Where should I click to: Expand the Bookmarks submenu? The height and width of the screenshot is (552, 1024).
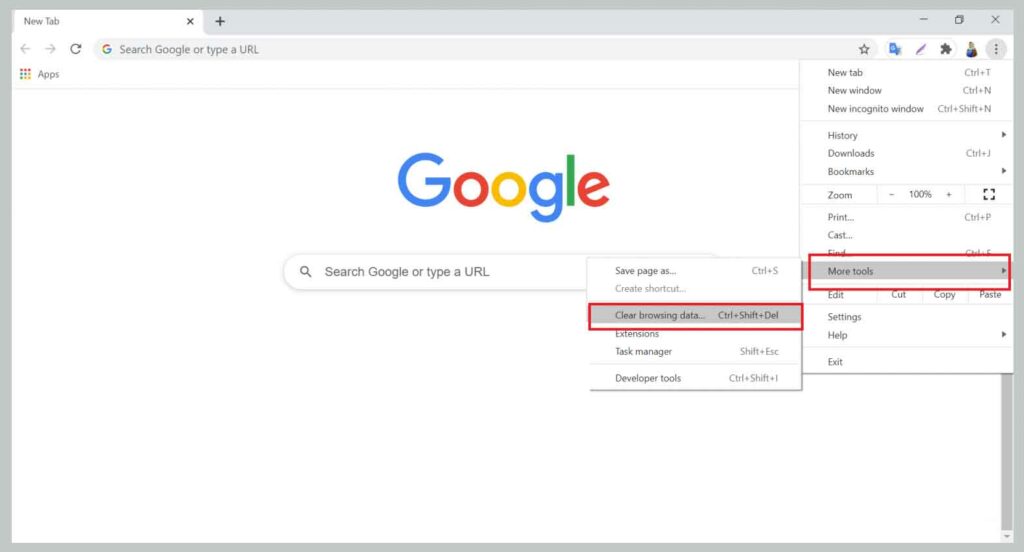click(908, 171)
